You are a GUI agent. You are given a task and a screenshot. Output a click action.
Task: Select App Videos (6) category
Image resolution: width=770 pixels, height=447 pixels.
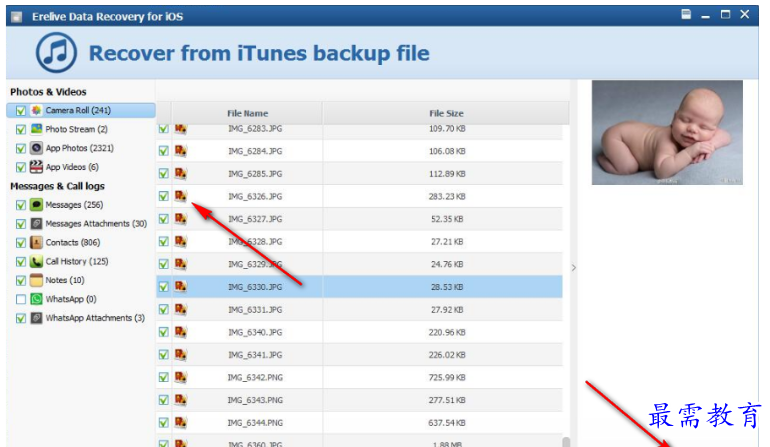coord(72,167)
